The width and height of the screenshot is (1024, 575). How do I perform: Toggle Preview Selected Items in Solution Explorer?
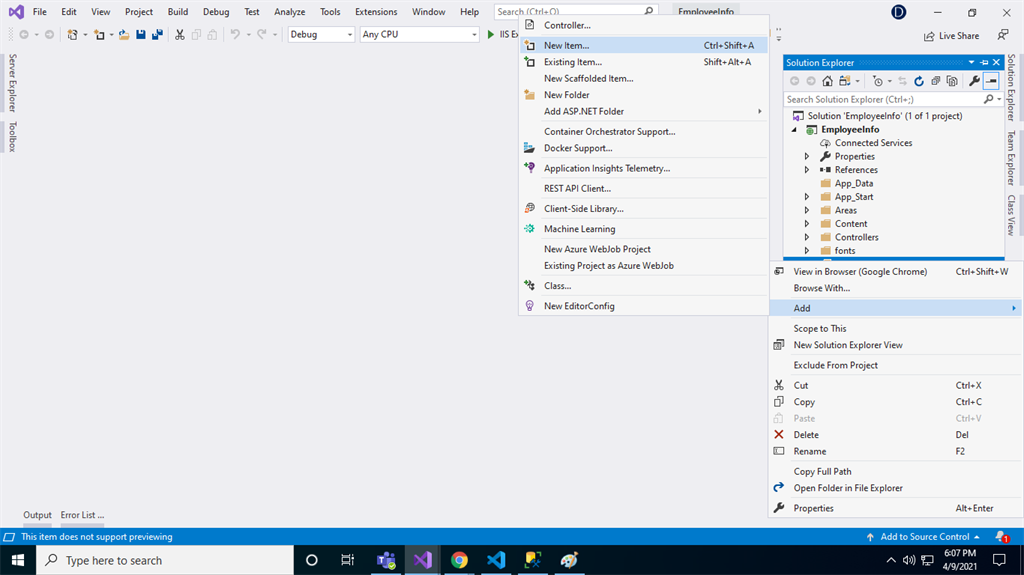(x=991, y=81)
